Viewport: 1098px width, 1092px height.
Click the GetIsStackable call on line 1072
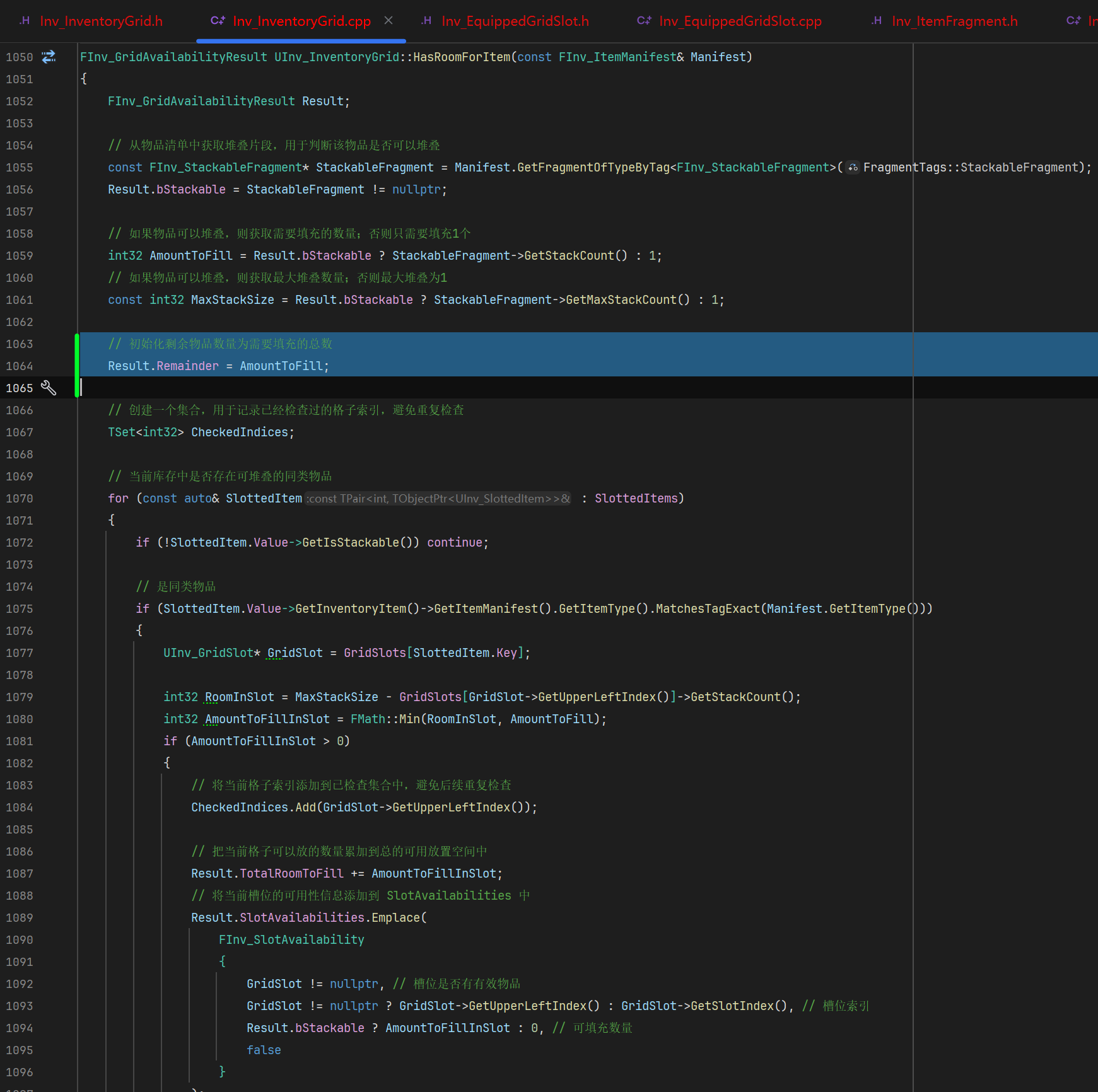(x=351, y=542)
